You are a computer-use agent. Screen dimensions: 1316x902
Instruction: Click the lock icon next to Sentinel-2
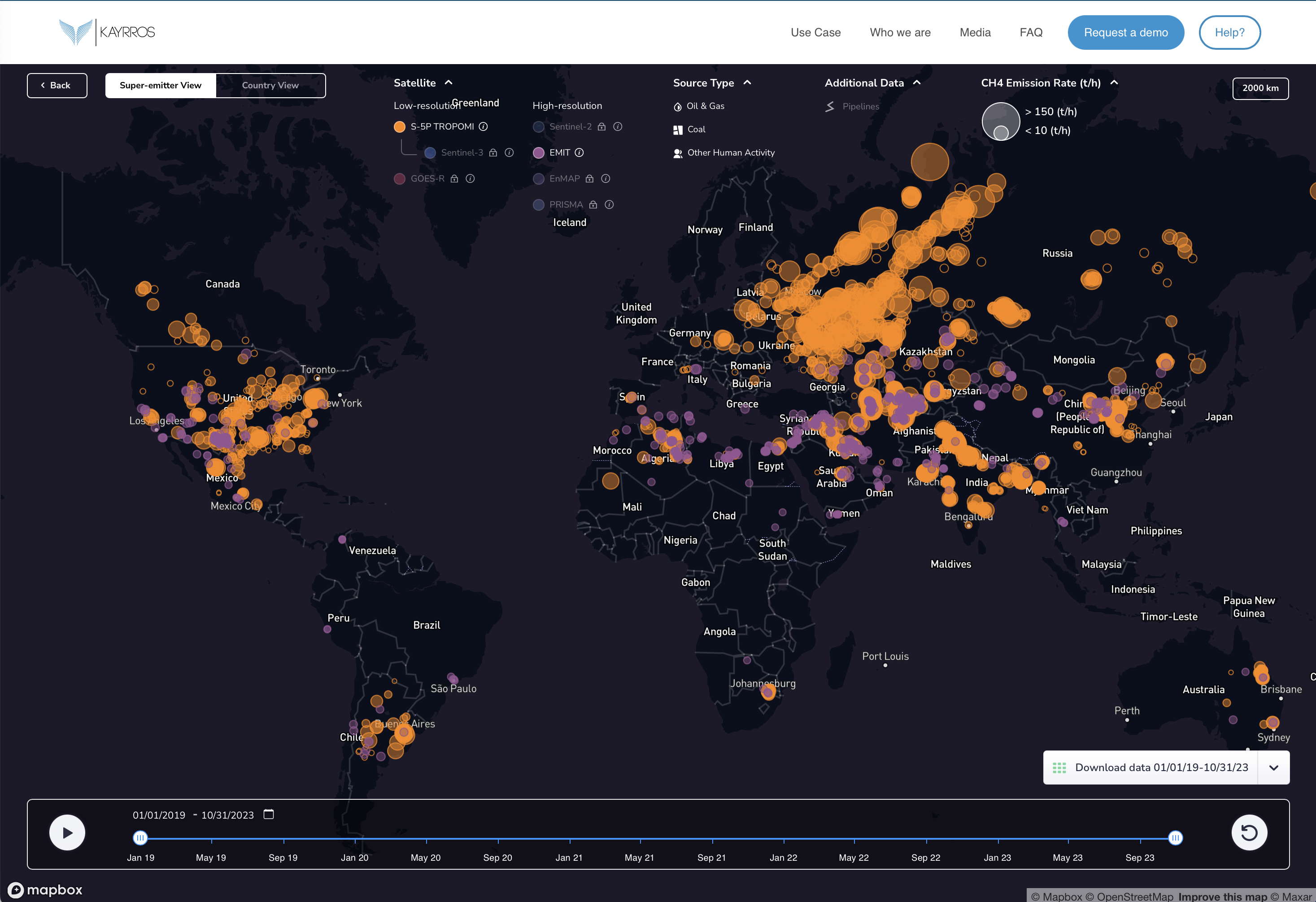point(602,127)
